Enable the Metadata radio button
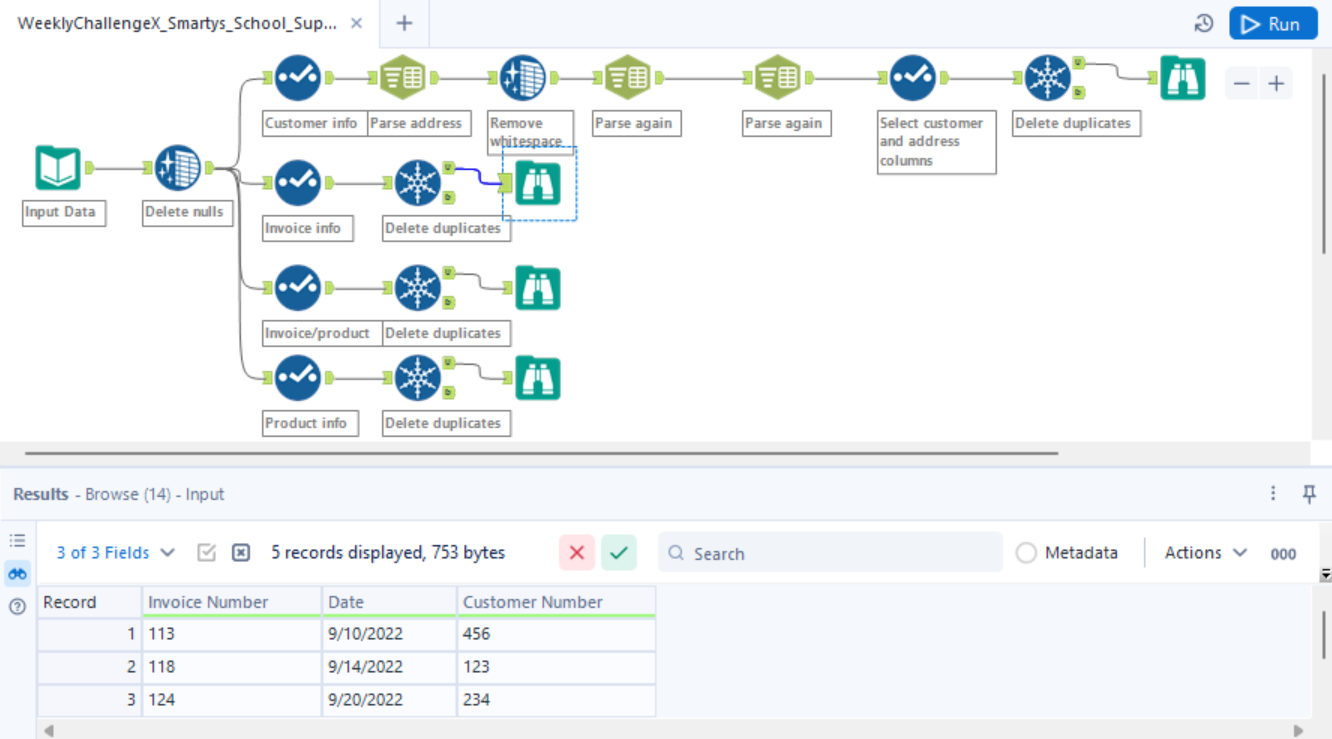This screenshot has height=739, width=1332. point(1026,553)
